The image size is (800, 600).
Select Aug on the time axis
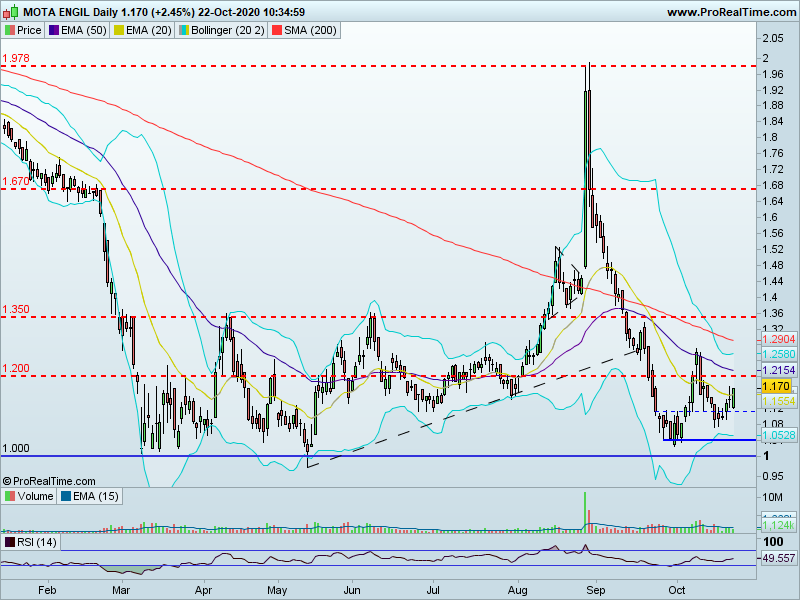point(517,590)
